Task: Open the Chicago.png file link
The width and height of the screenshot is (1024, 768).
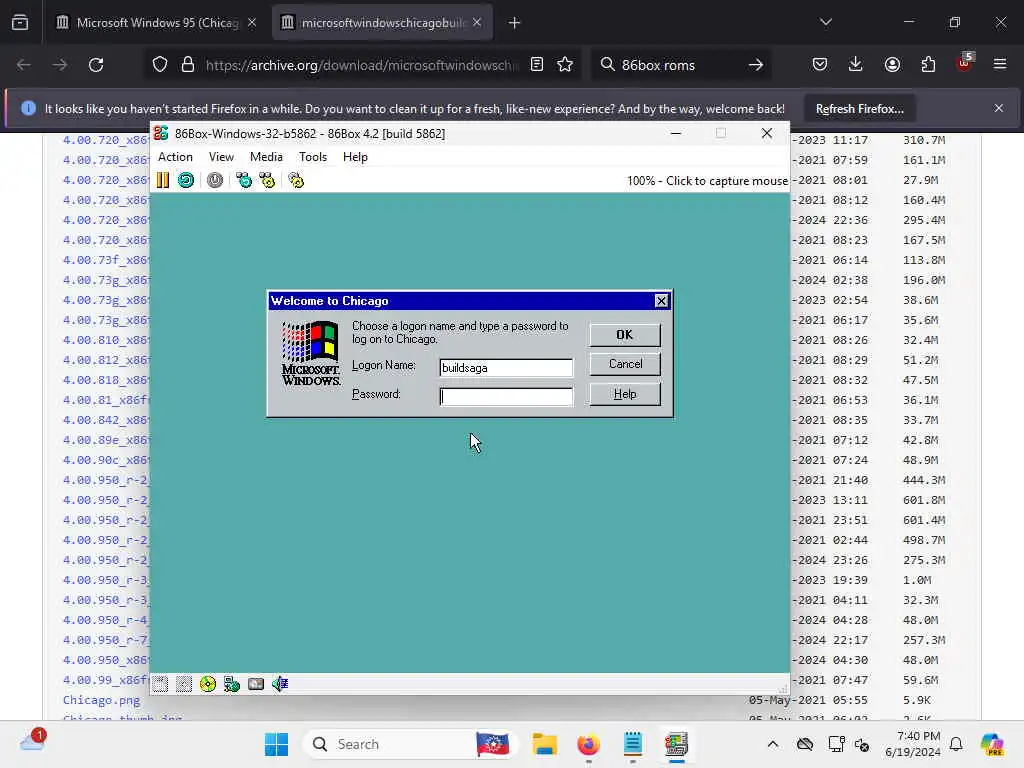Action: click(101, 699)
